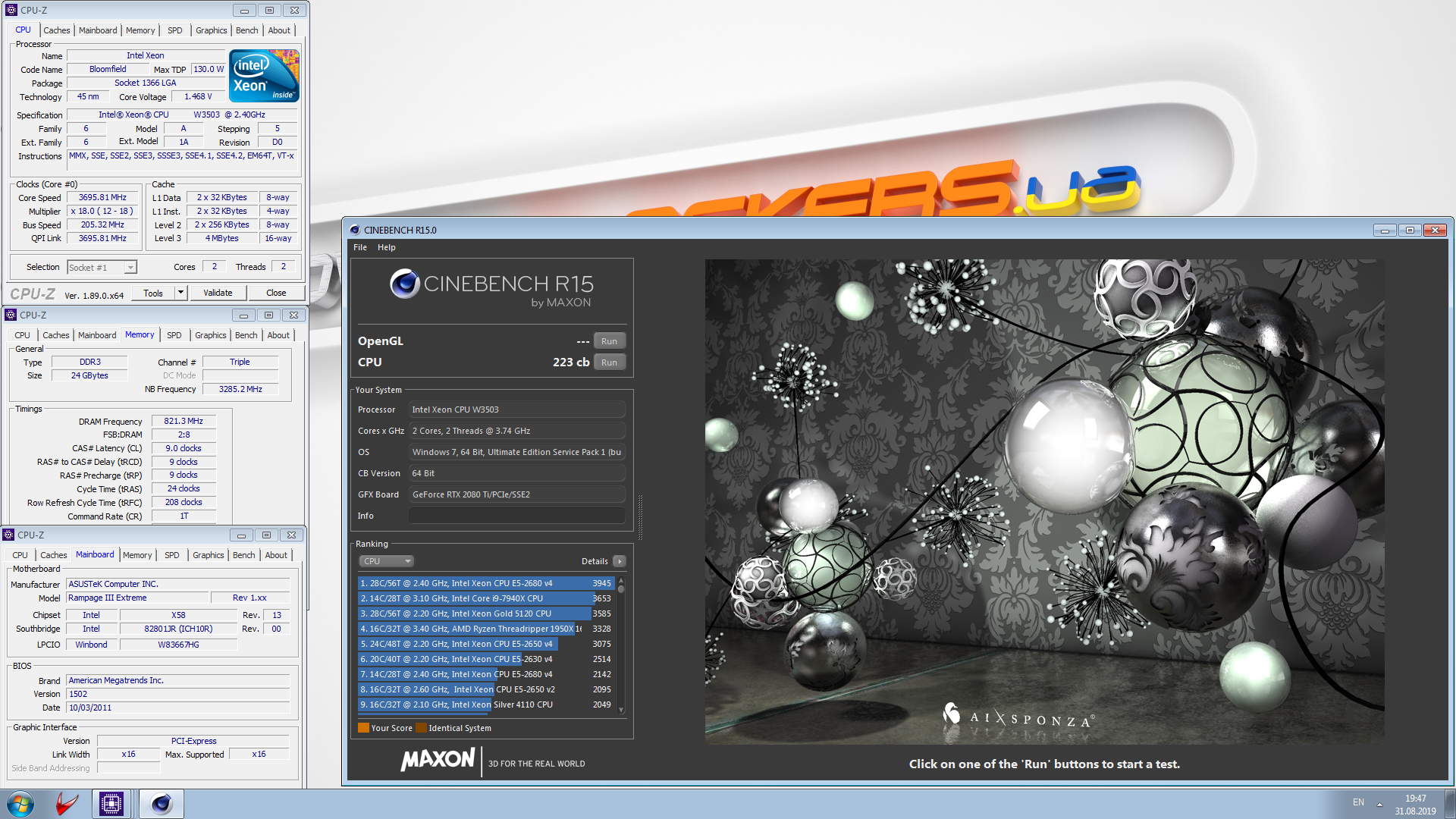
Task: Click the Validate button in CPU-Z
Action: 218,293
